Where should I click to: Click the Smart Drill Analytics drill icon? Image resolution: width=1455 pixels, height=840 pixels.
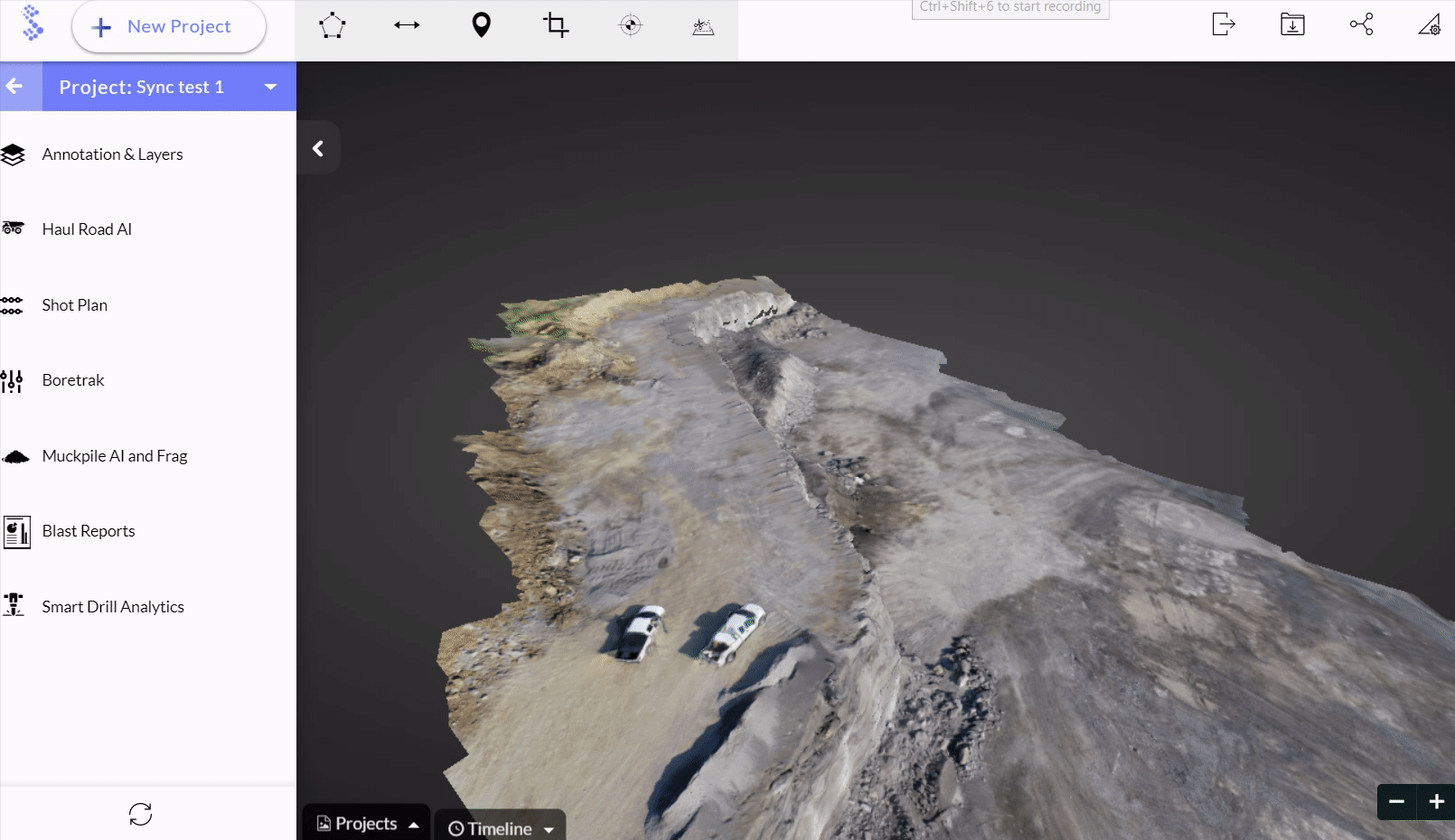[14, 604]
